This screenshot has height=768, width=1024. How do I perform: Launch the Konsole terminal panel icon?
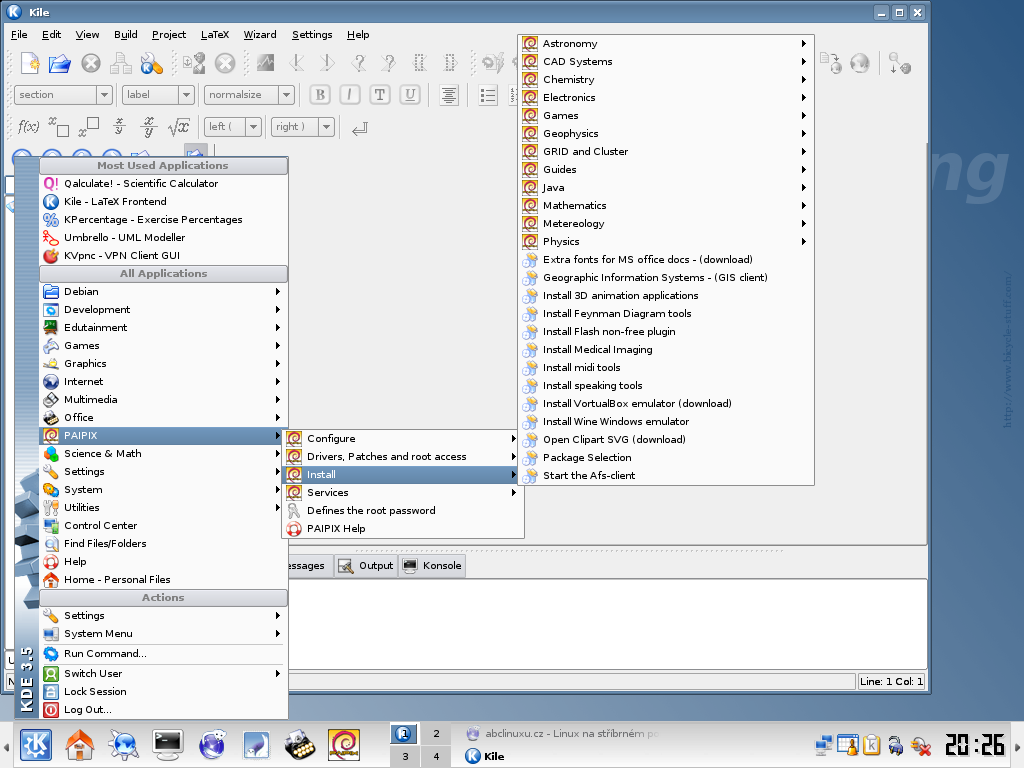pyautogui.click(x=167, y=744)
